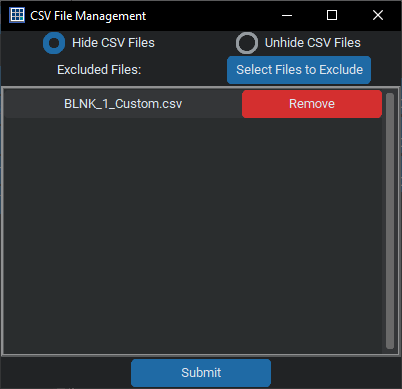Click the 'CSV File Management' title text
This screenshot has width=402, height=389.
(x=88, y=16)
